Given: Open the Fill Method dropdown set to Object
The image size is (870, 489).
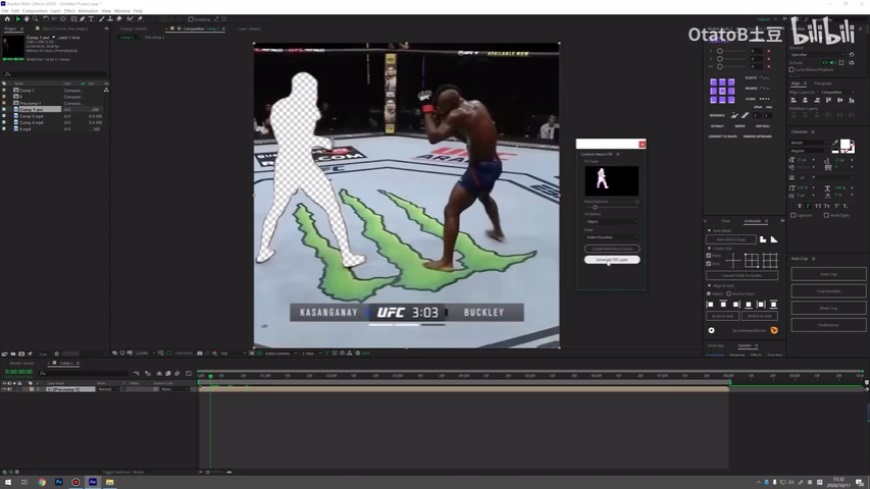Looking at the screenshot, I should point(611,221).
